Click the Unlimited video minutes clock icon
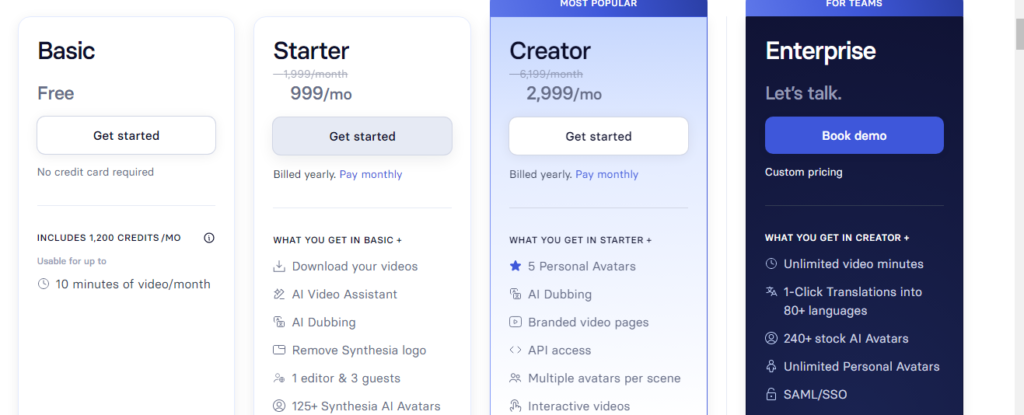Screen dimensions: 1024x415 coord(771,264)
